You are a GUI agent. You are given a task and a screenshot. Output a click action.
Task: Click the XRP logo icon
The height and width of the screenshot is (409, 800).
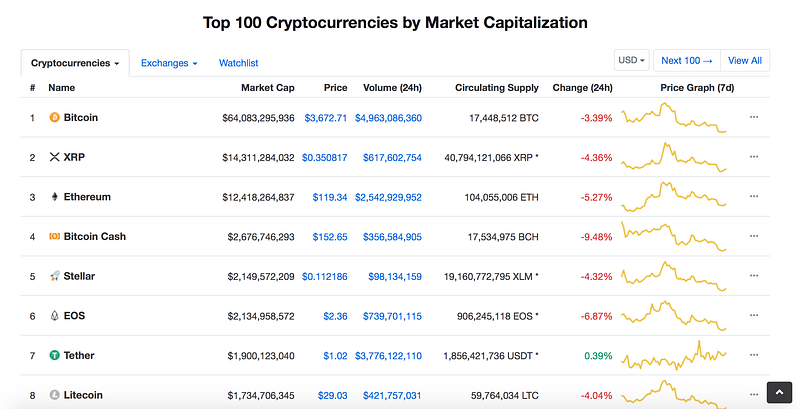(x=54, y=158)
